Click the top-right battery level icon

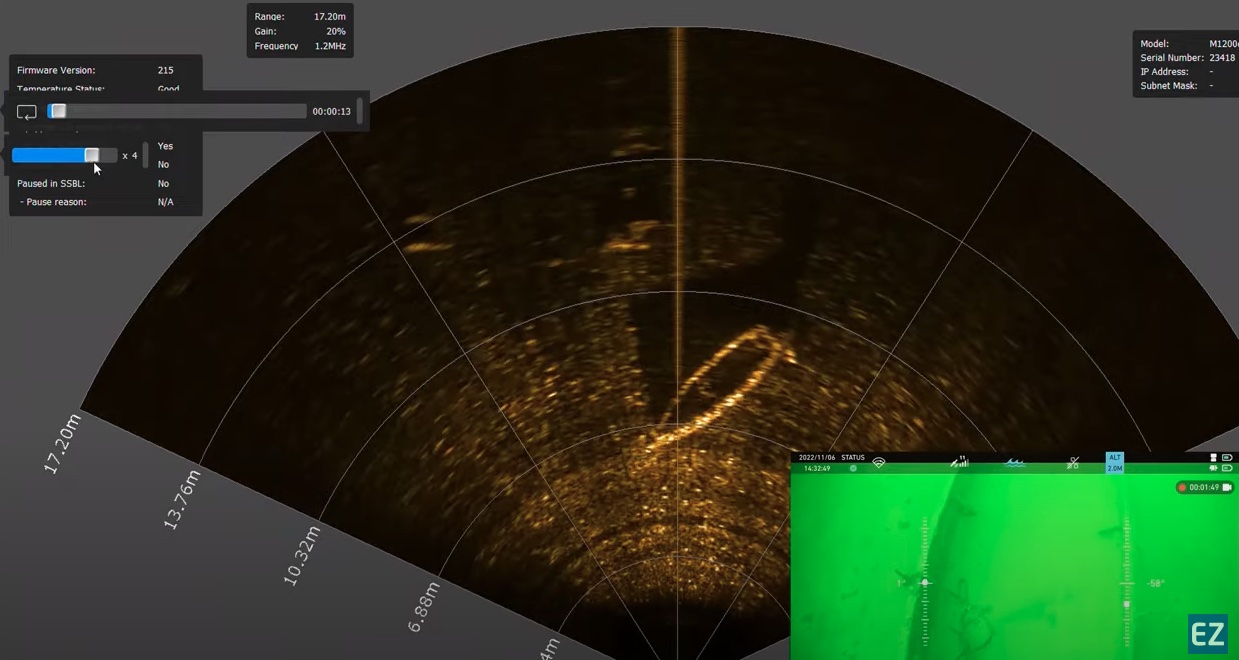click(1227, 458)
